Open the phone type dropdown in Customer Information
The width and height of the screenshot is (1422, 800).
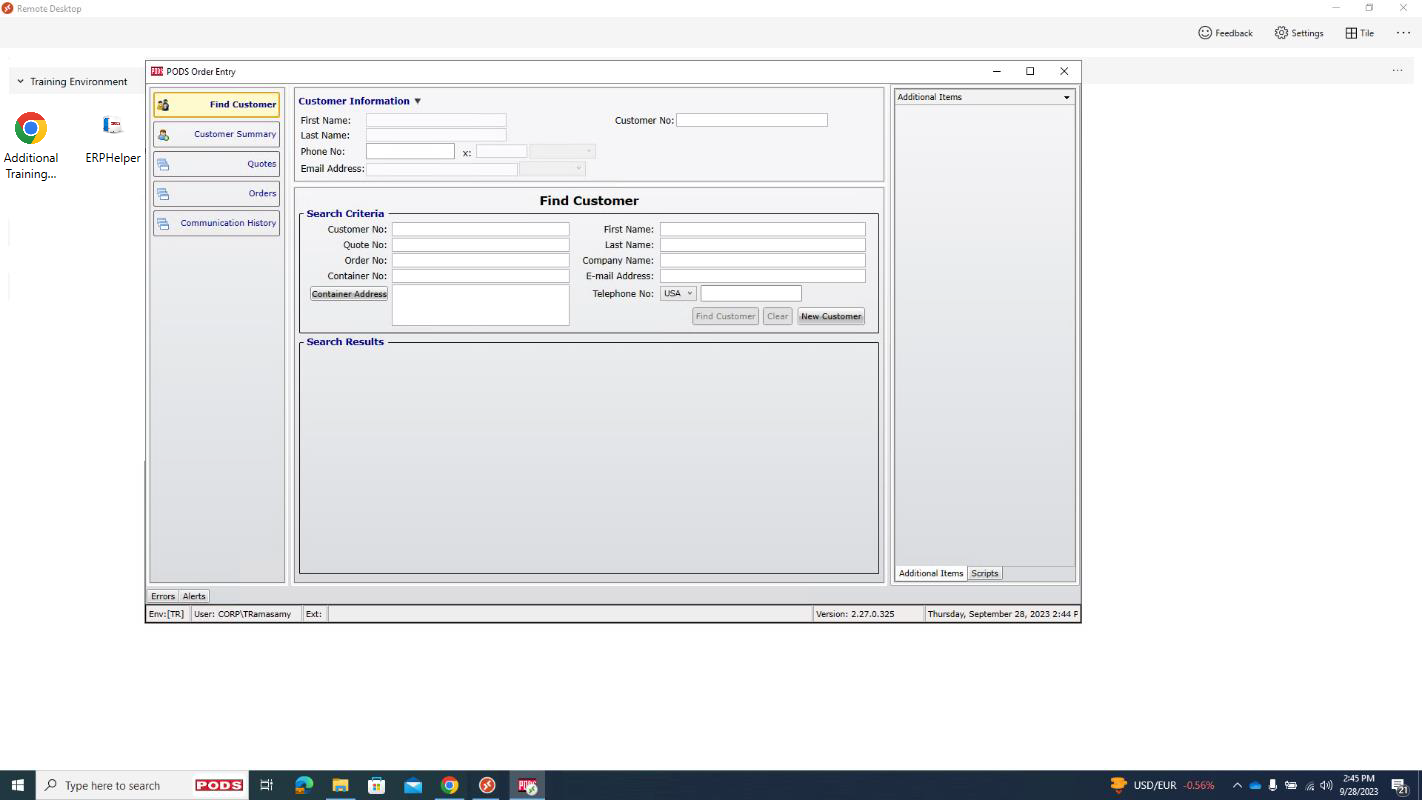[x=563, y=151]
